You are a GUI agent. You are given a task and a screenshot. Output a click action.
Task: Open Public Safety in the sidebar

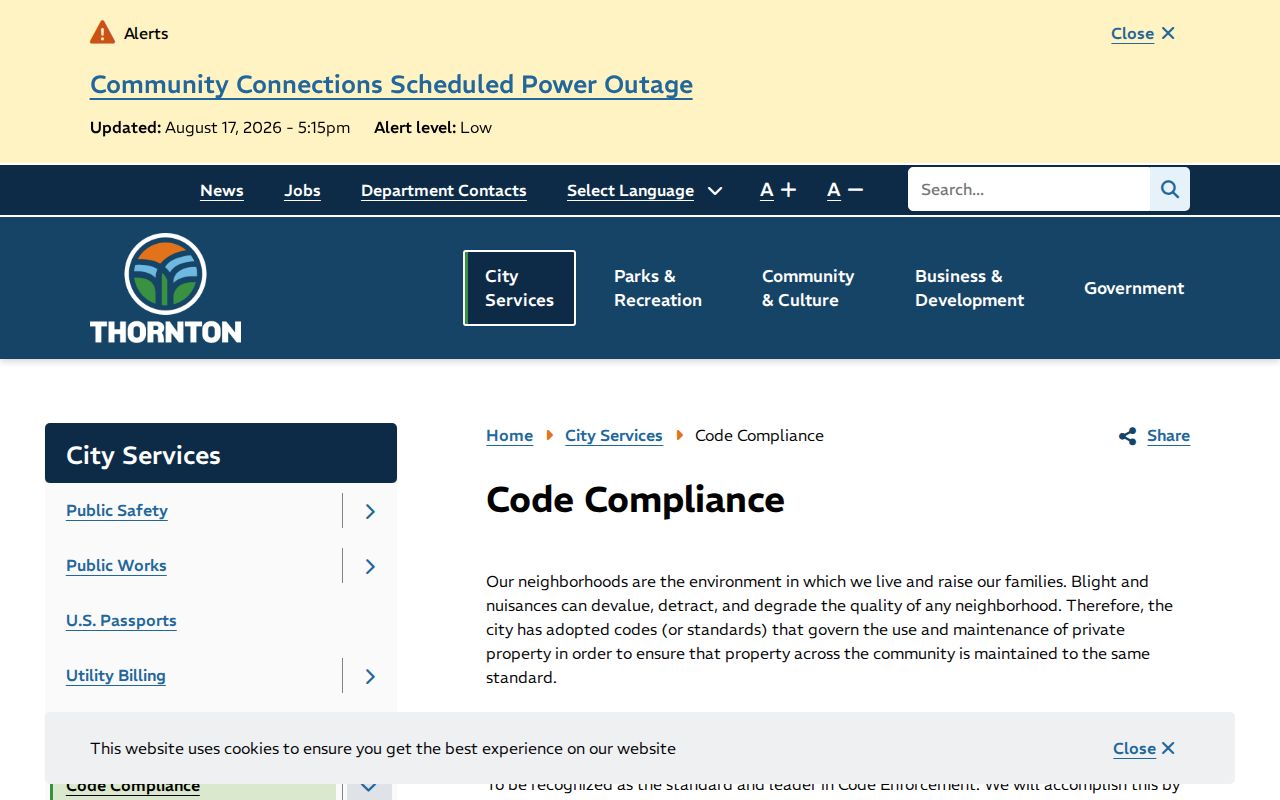(x=117, y=511)
